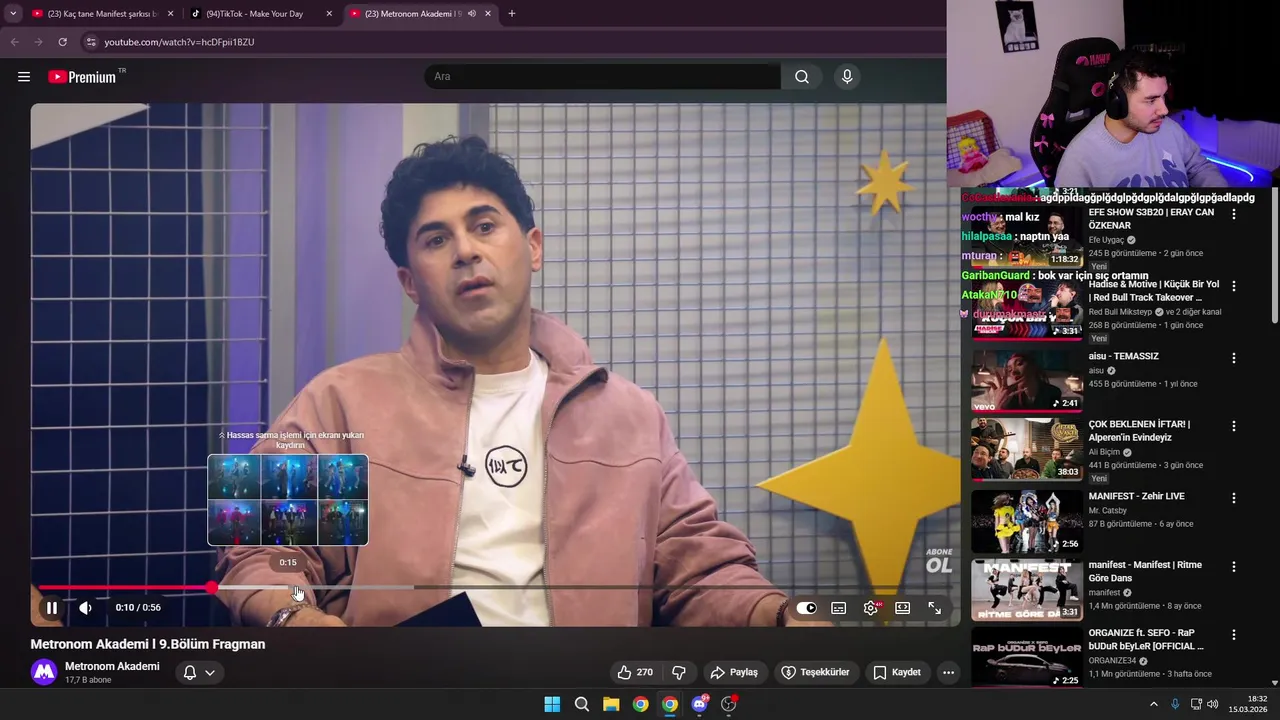The image size is (1280, 720).
Task: Switch to theater mode
Action: click(903, 608)
